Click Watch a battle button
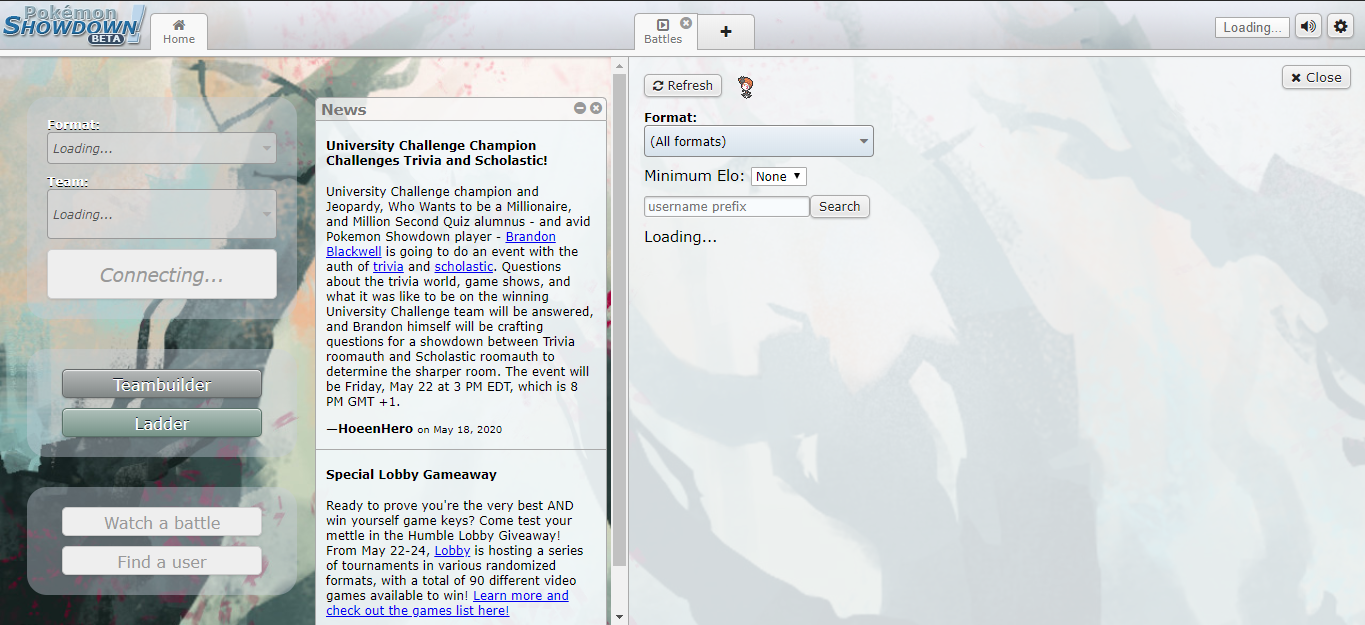Viewport: 1365px width, 625px height. [x=162, y=523]
